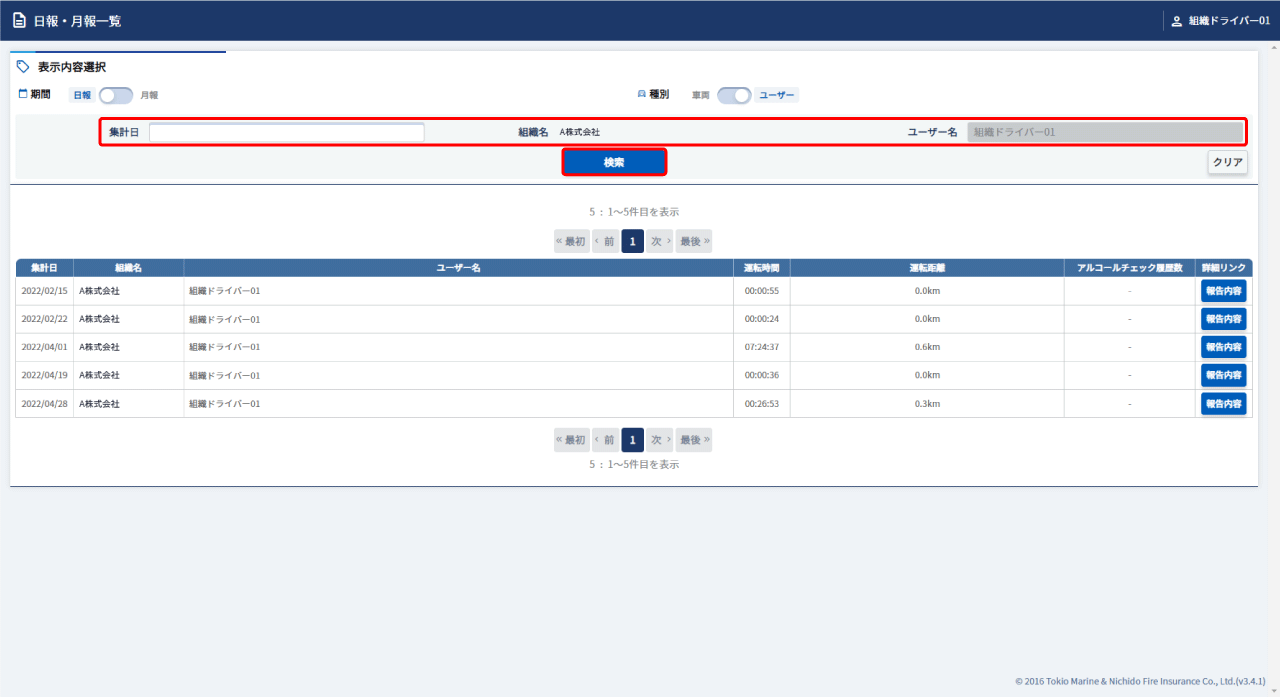
Task: Click the icon next to 種別 label
Action: tap(642, 94)
